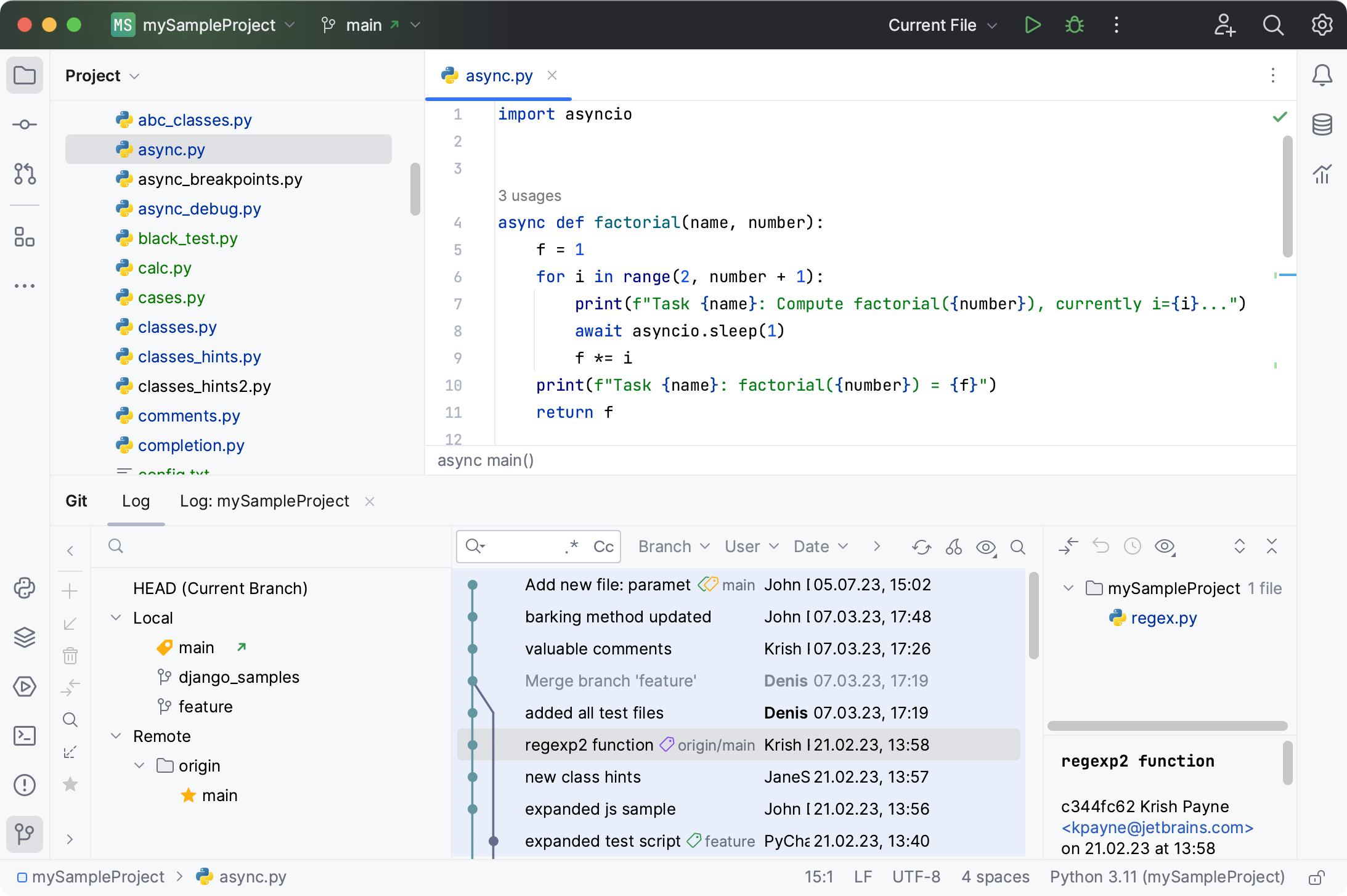Switch to the Git tab
The image size is (1347, 896).
76,501
